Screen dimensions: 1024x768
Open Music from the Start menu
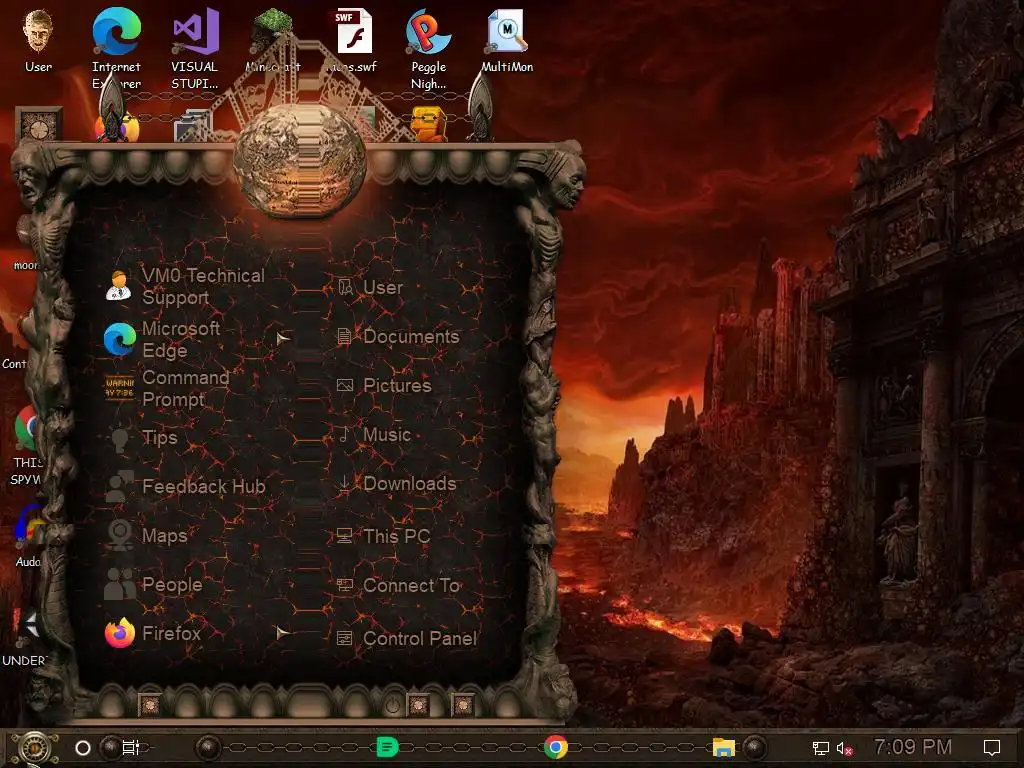click(374, 434)
